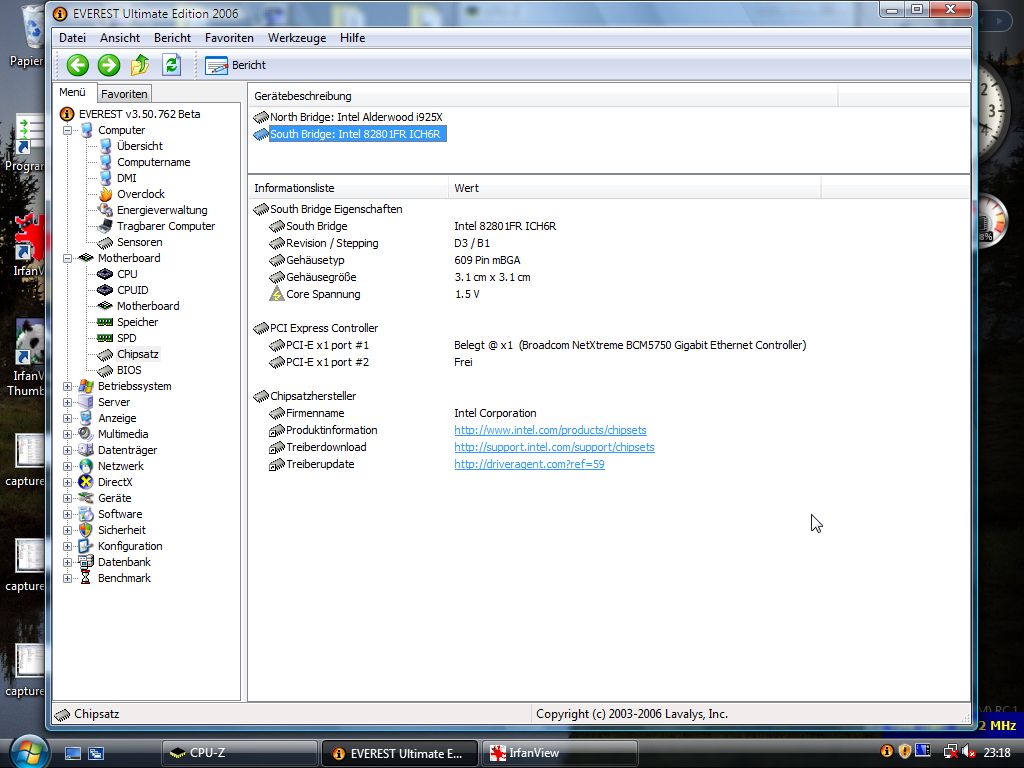Expand the Anzeige node
1024x768 pixels.
[67, 418]
